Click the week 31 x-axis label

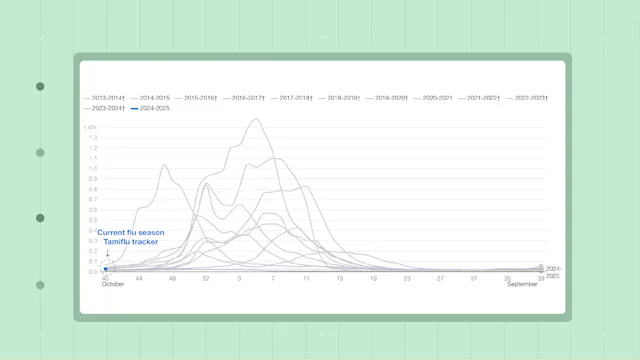(x=474, y=278)
